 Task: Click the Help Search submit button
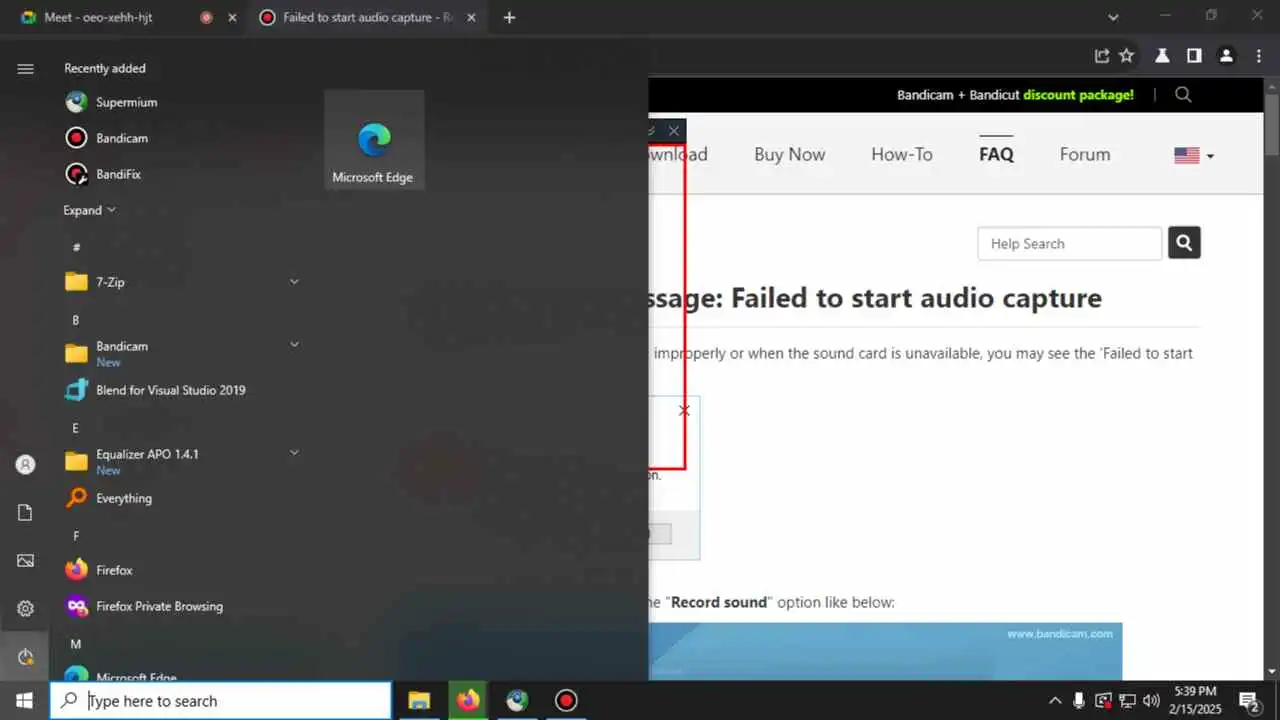pos(1184,243)
